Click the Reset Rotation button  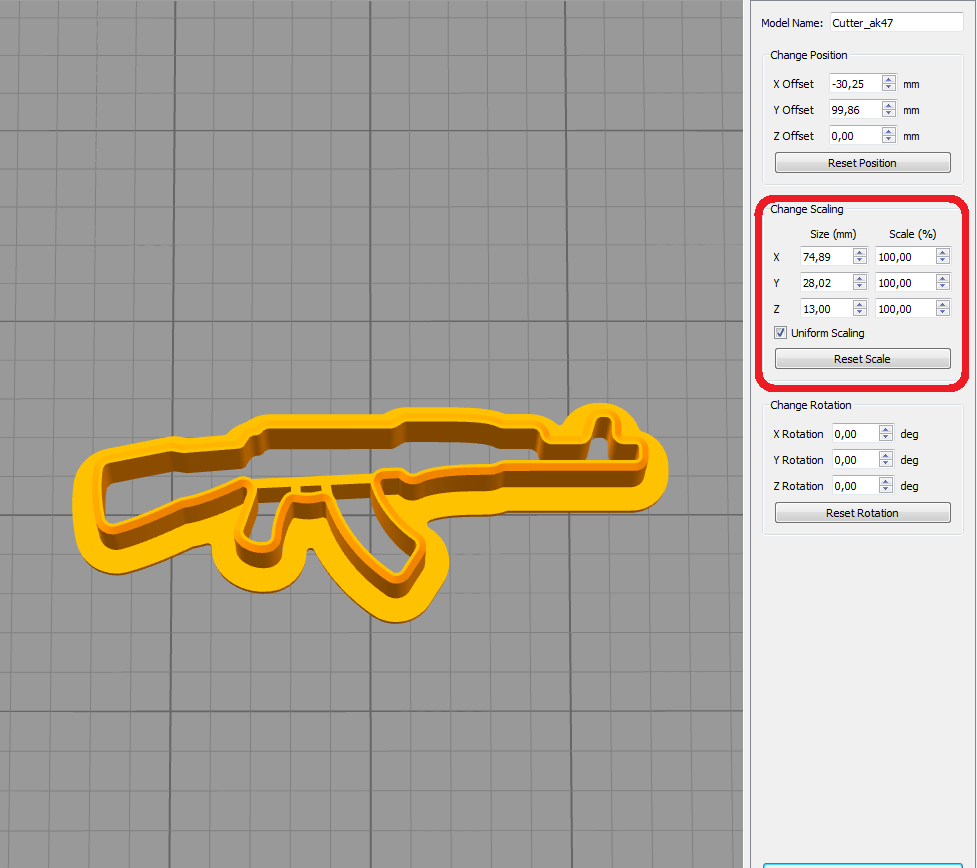(x=862, y=513)
